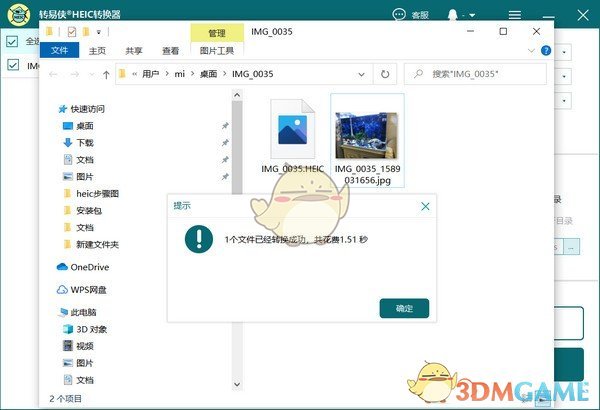600x410 pixels.
Task: Open pinned 文档 under quick access
Action: pos(78,160)
